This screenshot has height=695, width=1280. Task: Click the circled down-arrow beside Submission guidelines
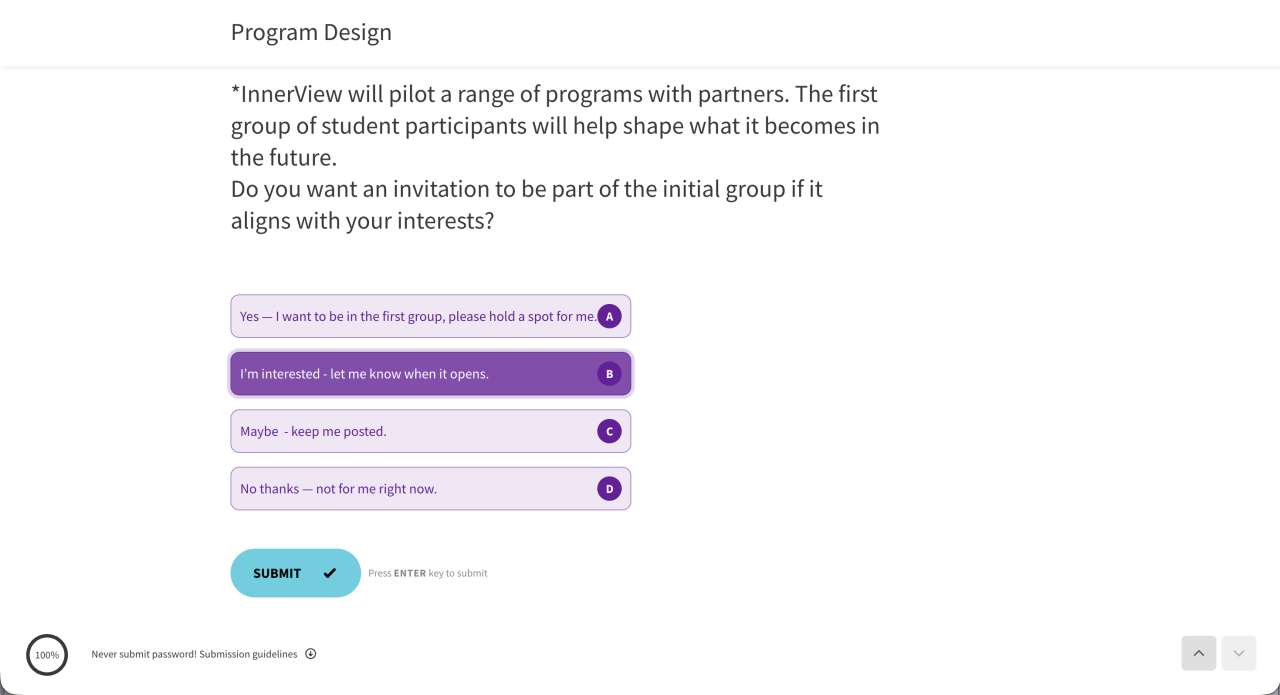(x=311, y=654)
